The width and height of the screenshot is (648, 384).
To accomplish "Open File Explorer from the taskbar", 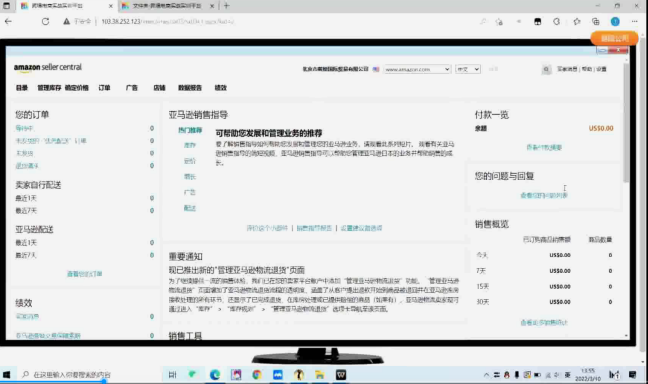I will pyautogui.click(x=319, y=375).
